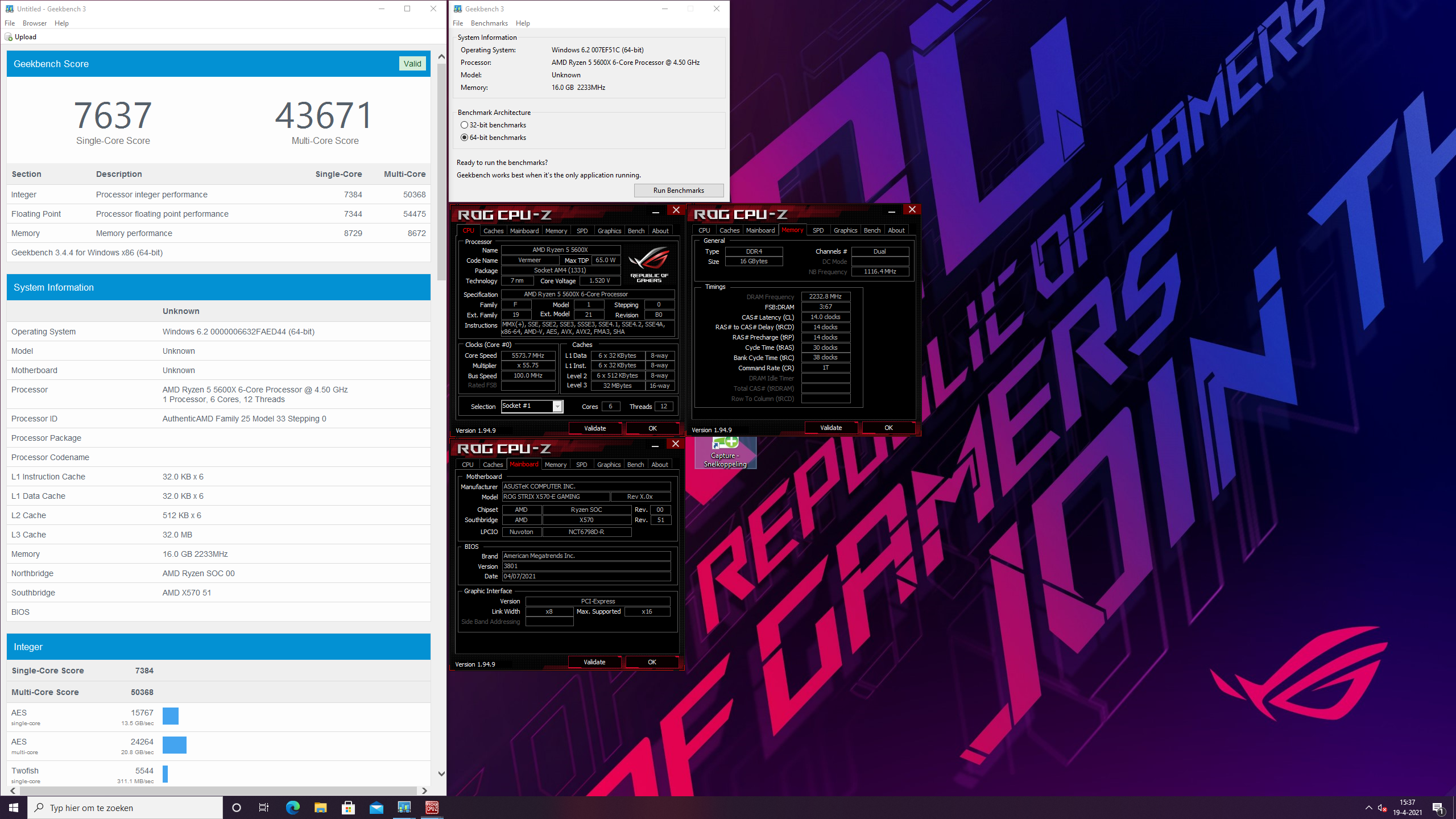Click the horizontal scrollbar right arrow

tap(424, 791)
